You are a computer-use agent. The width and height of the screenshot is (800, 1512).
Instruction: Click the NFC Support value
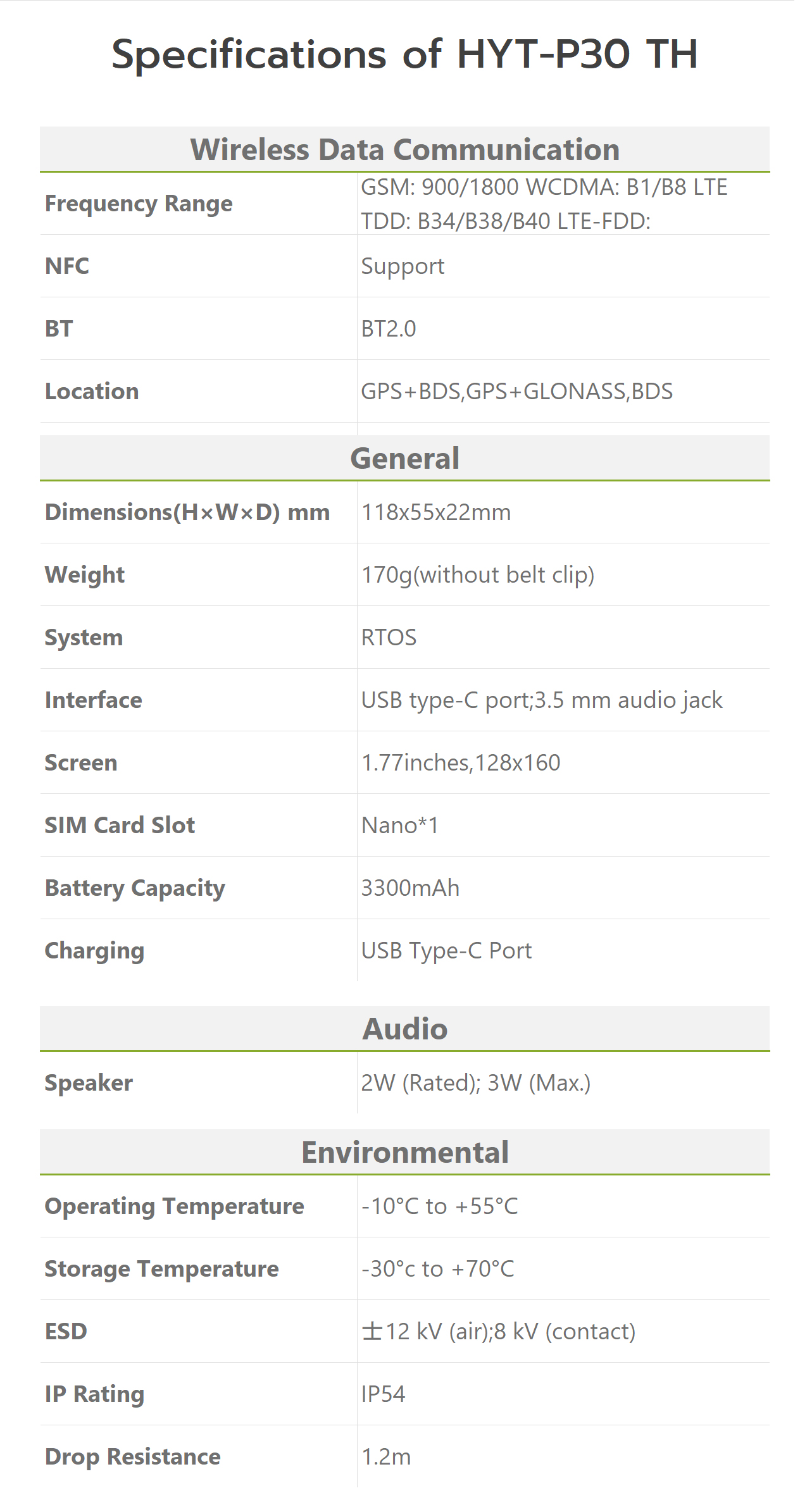tap(403, 266)
